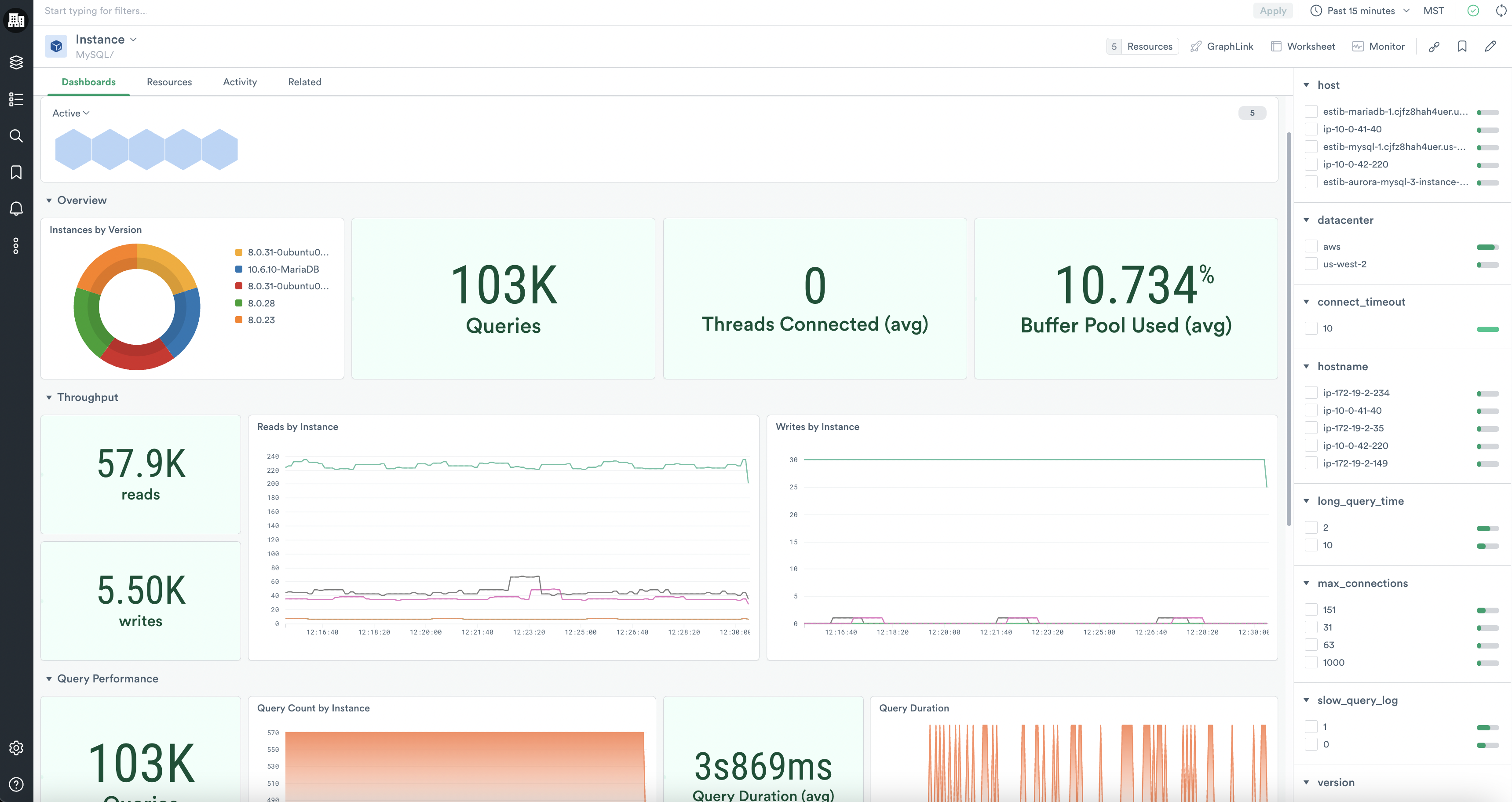
Task: Click the pencil edit icon at top right
Action: coord(1490,46)
